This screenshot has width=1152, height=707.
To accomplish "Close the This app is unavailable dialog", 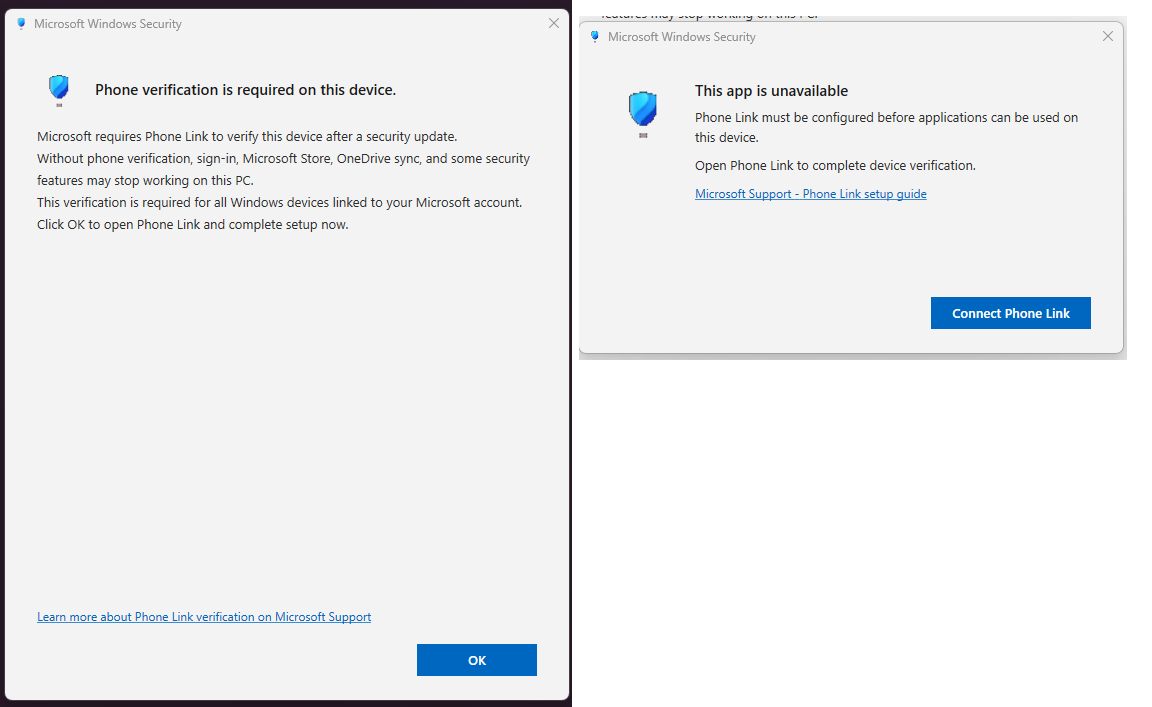I will (x=1108, y=36).
